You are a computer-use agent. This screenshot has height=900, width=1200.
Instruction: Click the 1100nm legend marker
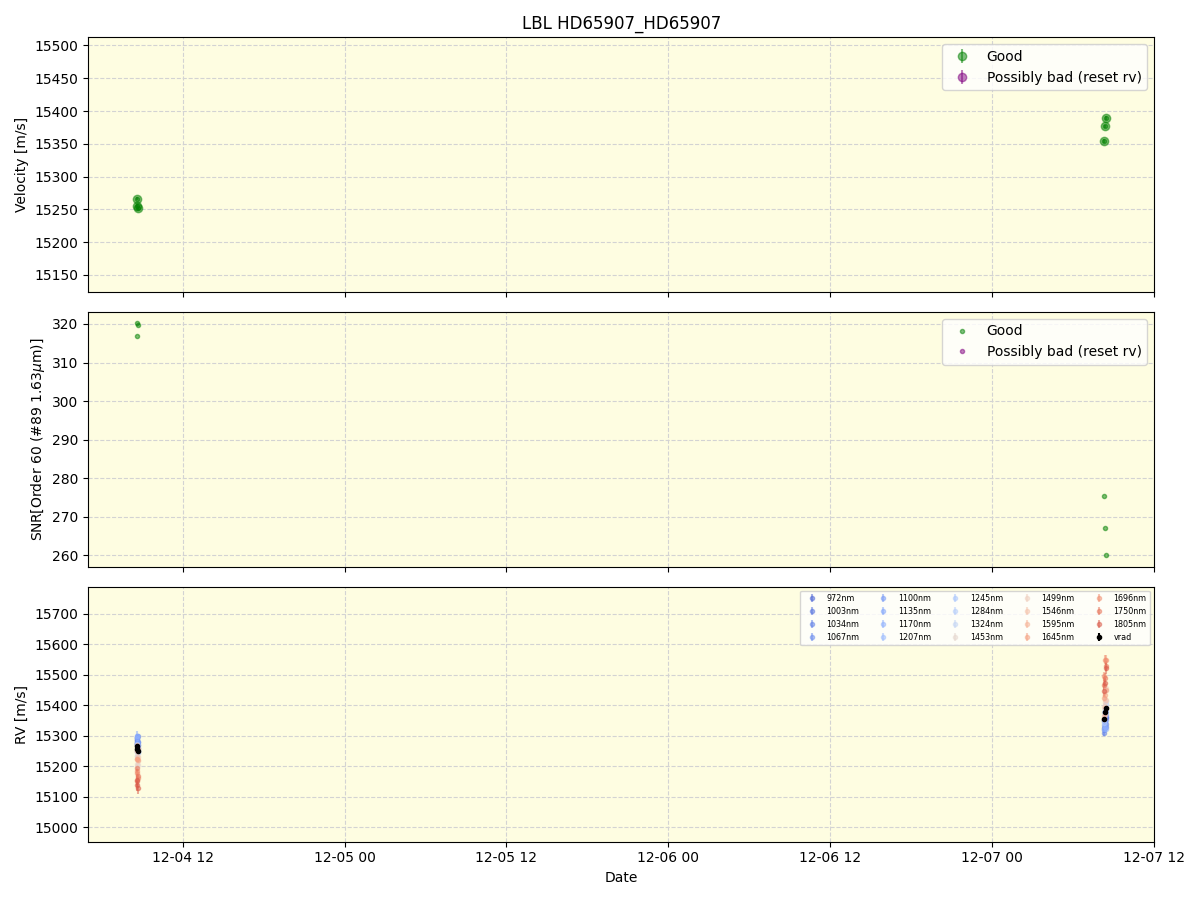click(x=884, y=598)
